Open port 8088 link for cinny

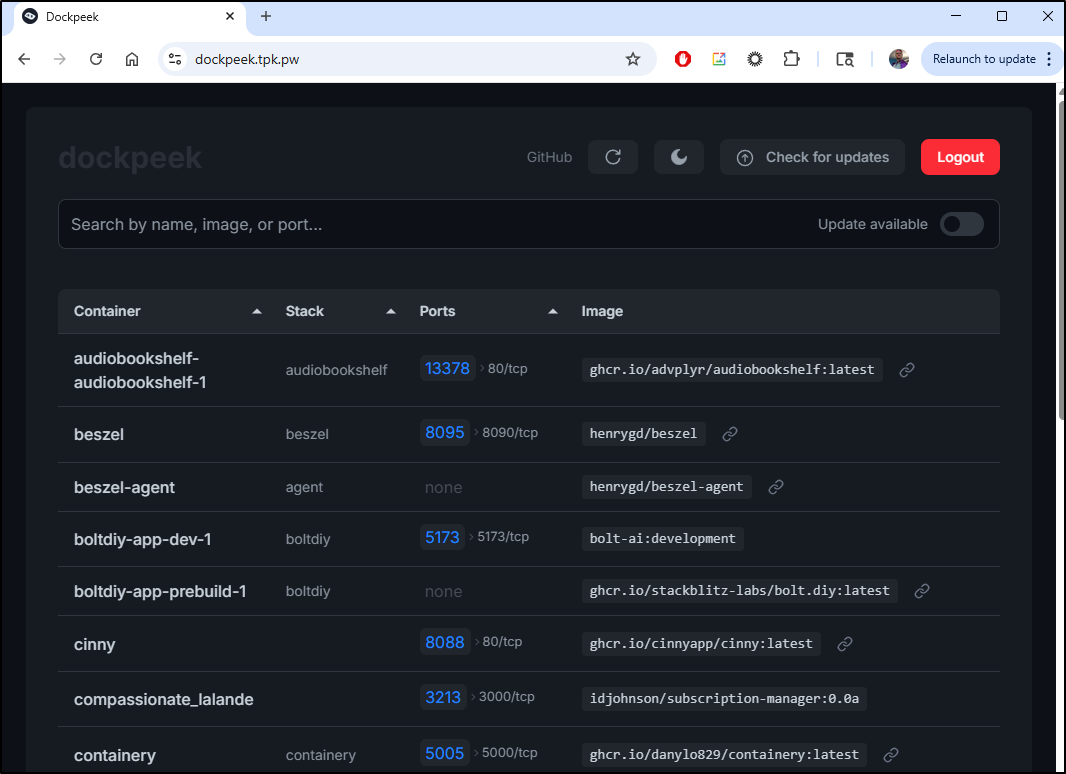445,642
